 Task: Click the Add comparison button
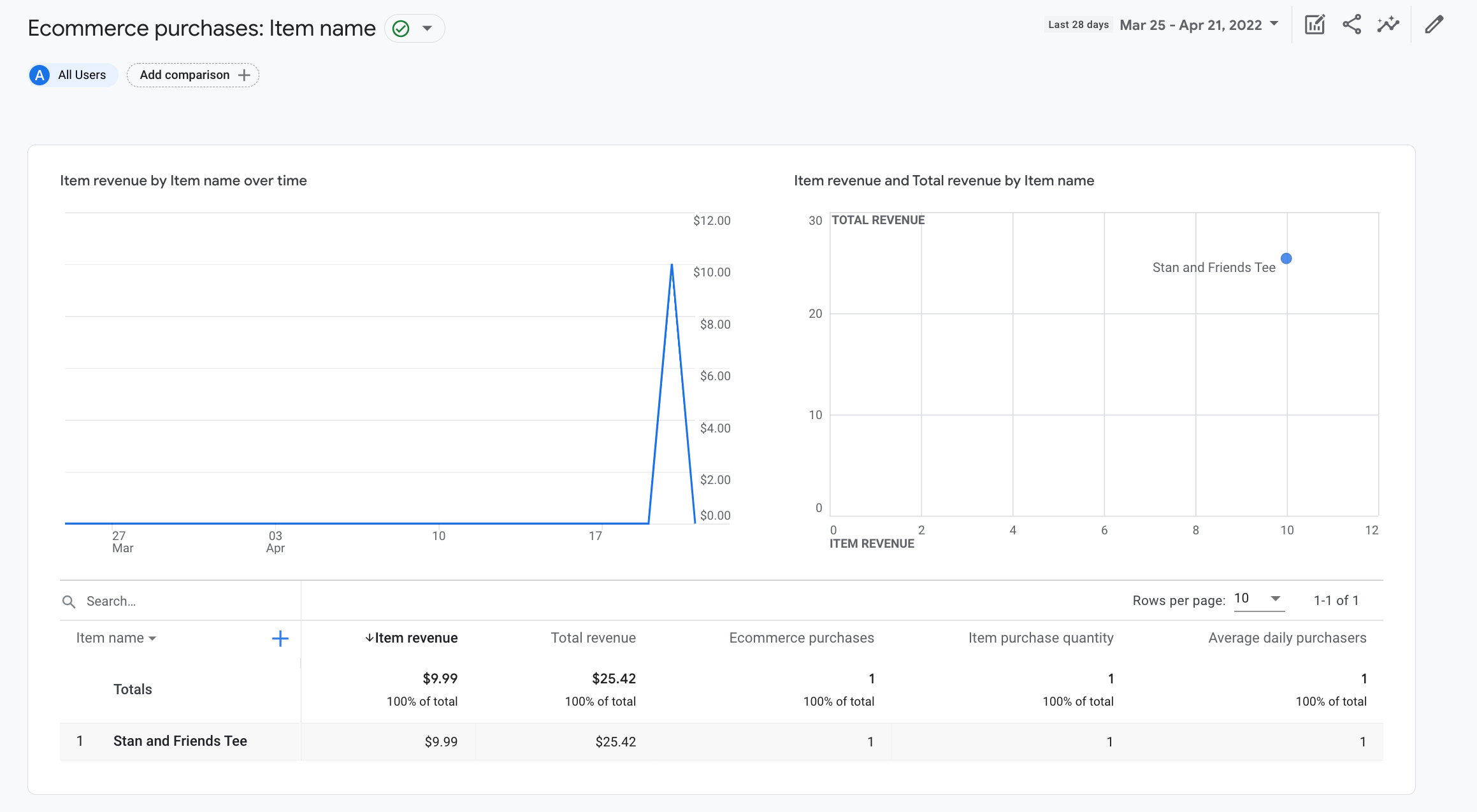193,75
